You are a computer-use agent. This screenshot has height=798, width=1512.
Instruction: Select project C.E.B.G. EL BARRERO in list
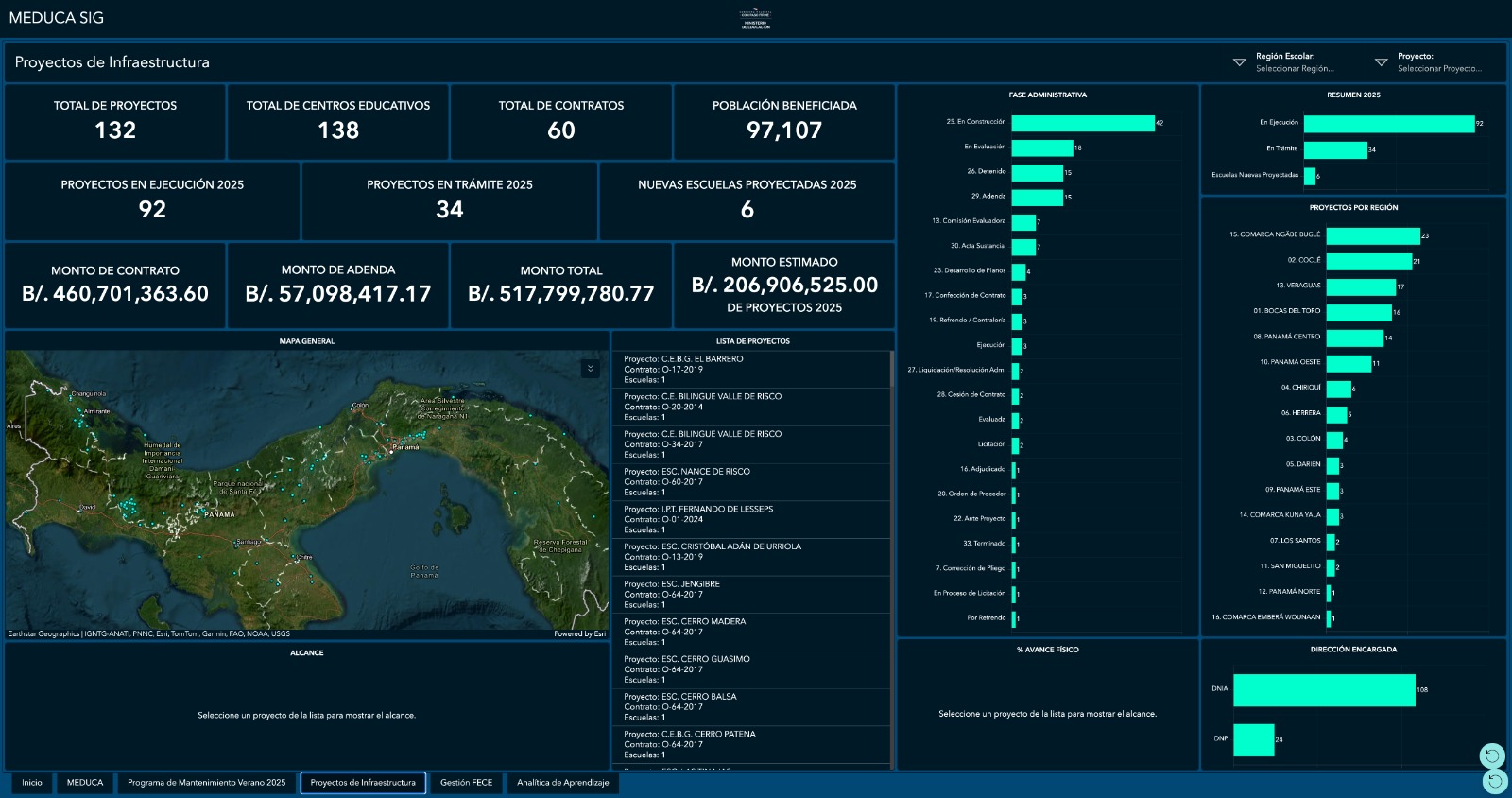(x=751, y=370)
